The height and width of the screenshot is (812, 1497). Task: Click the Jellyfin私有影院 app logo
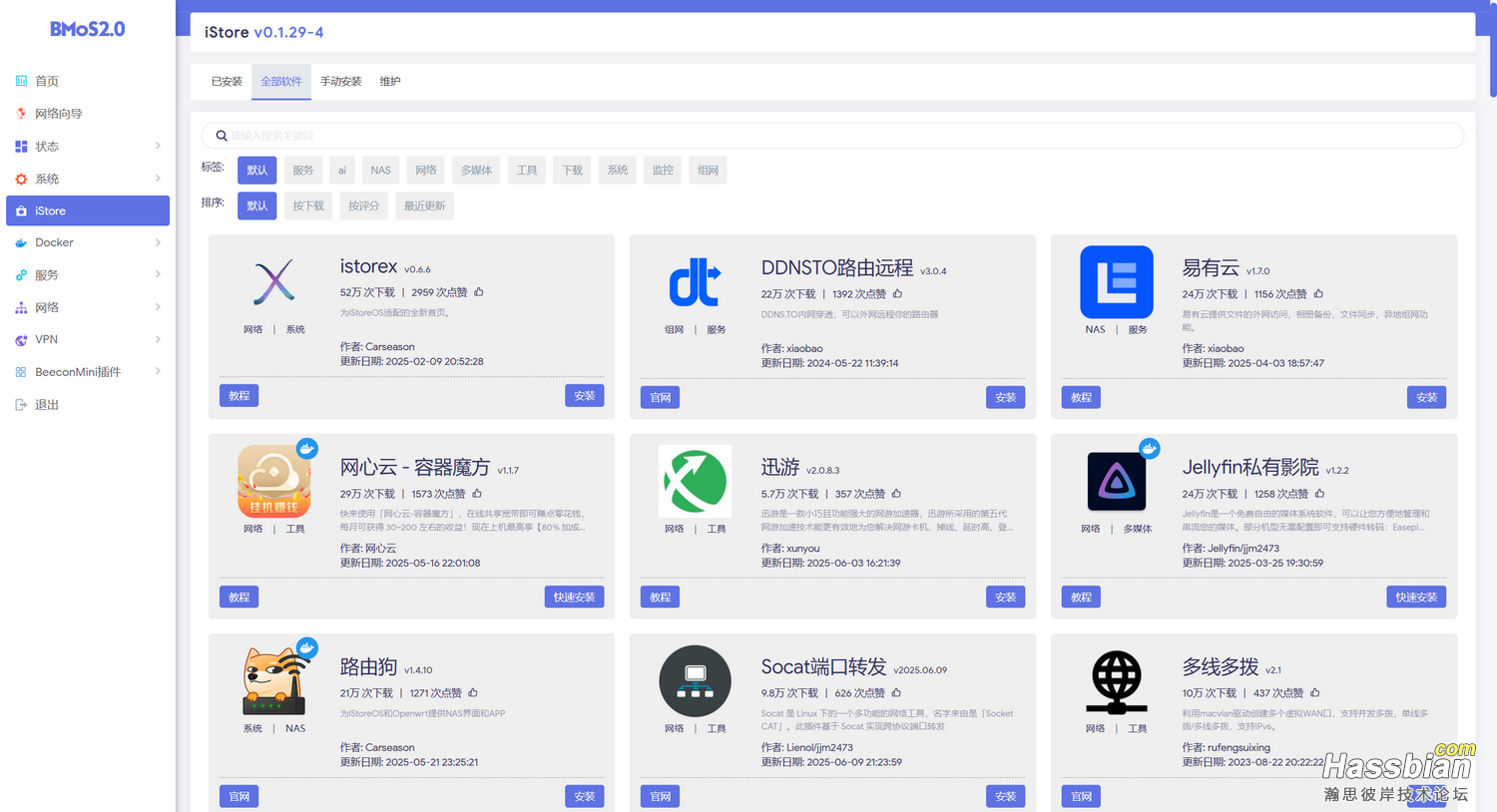tap(1116, 482)
